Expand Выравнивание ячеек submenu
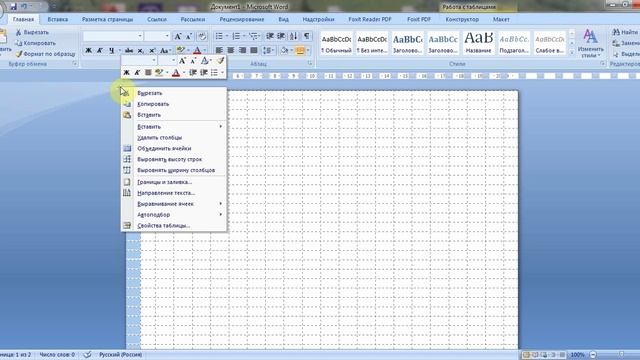Image resolution: width=640 pixels, height=360 pixels. 174,204
